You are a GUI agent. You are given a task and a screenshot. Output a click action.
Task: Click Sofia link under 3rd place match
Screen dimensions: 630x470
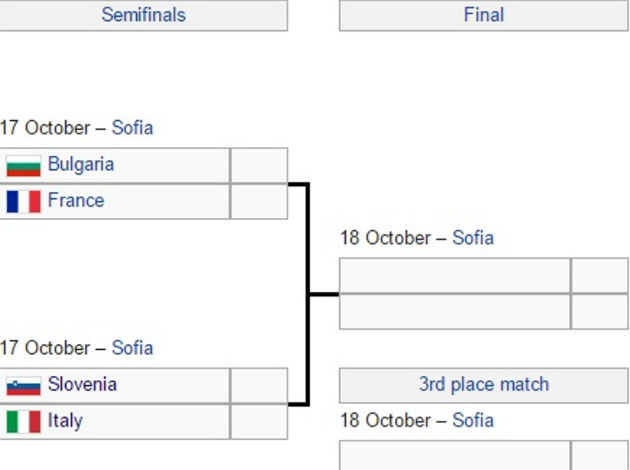pyautogui.click(x=473, y=420)
